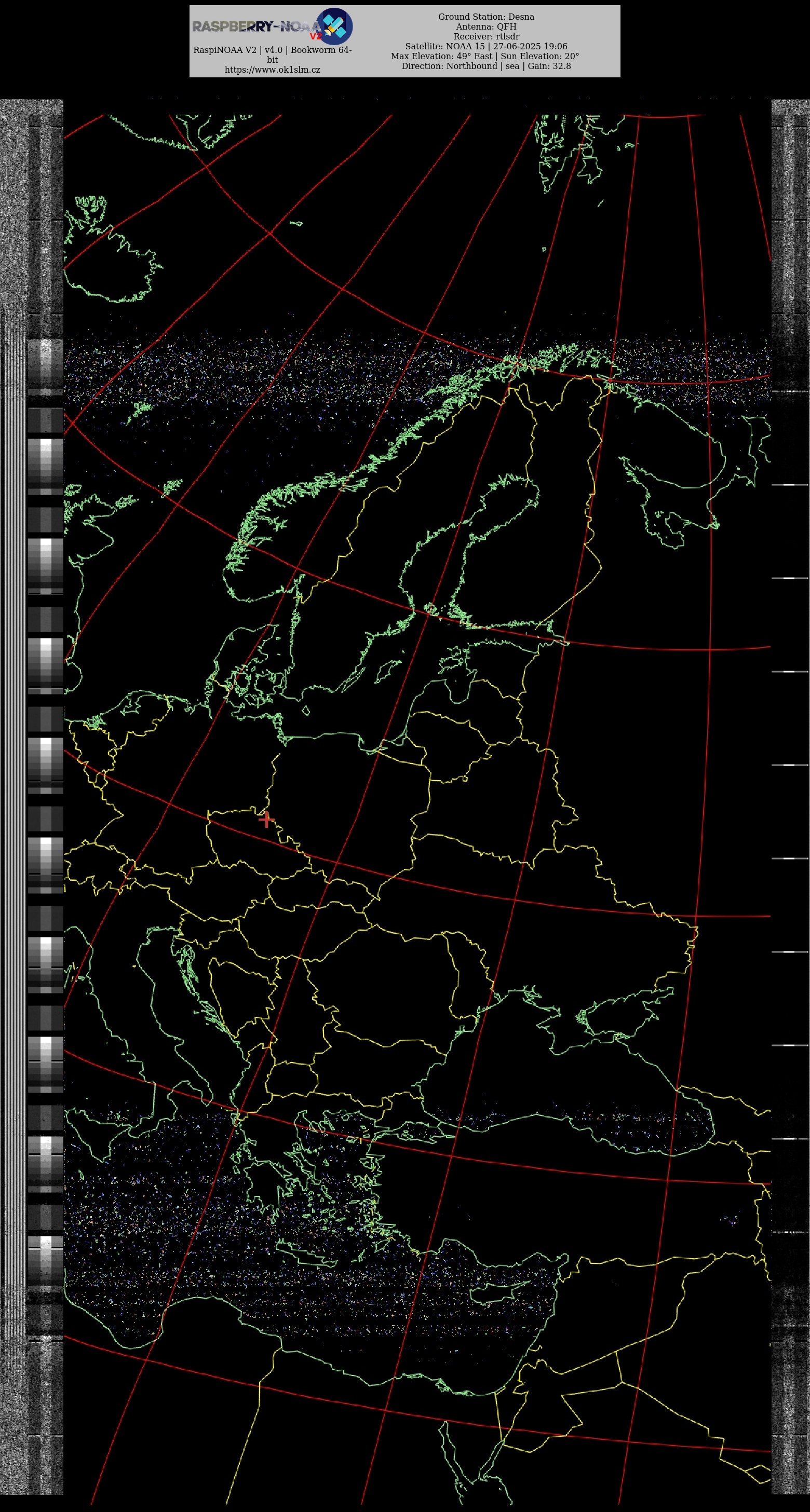Viewport: 810px width, 1512px height.
Task: Click the red ground station cross marker
Action: [x=266, y=820]
